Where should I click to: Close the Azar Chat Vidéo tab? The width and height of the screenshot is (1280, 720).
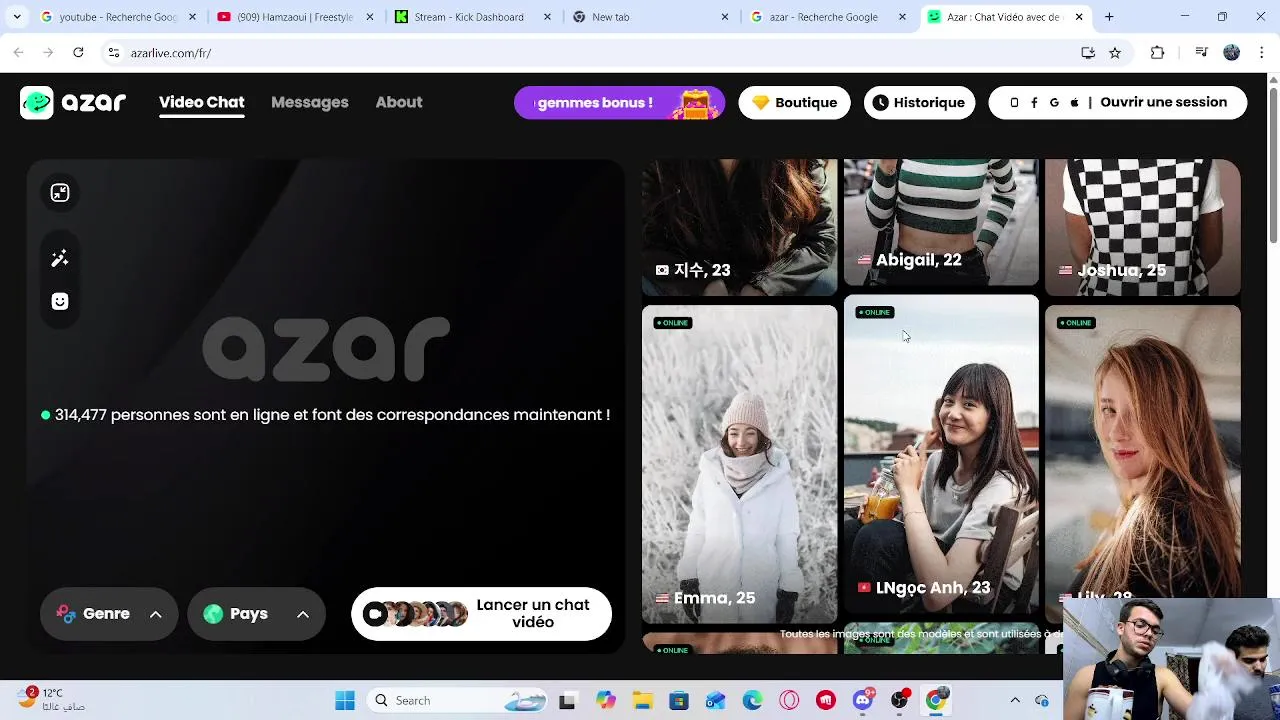[x=1079, y=17]
